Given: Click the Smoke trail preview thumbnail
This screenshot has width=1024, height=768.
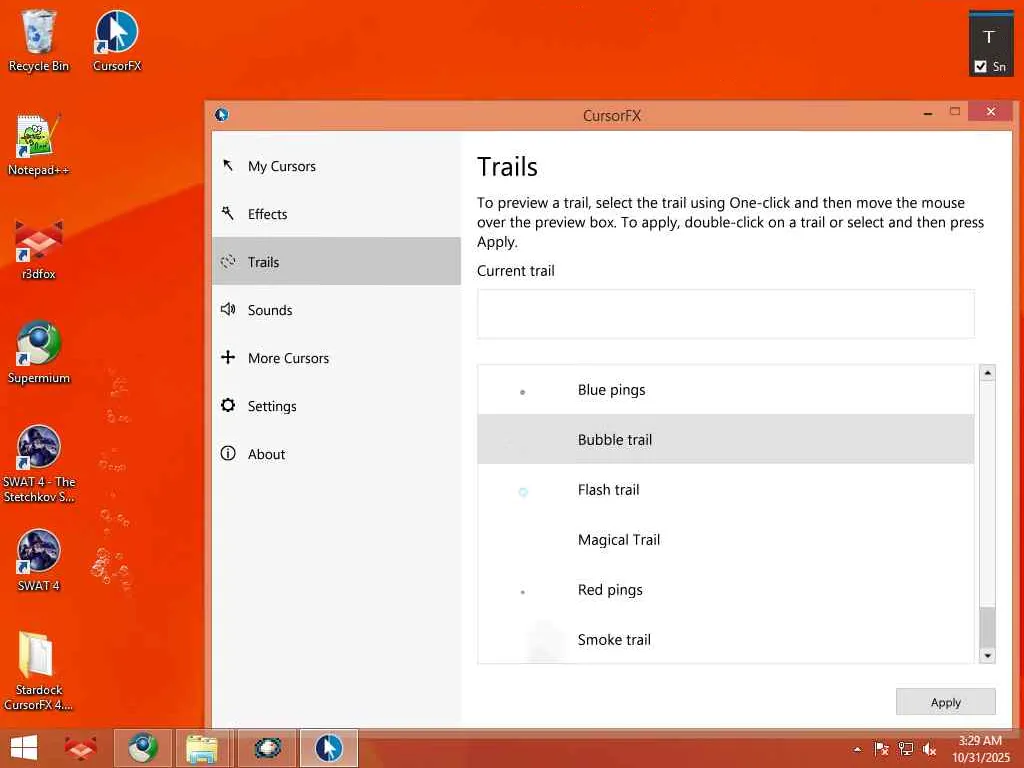Looking at the screenshot, I should (x=545, y=641).
